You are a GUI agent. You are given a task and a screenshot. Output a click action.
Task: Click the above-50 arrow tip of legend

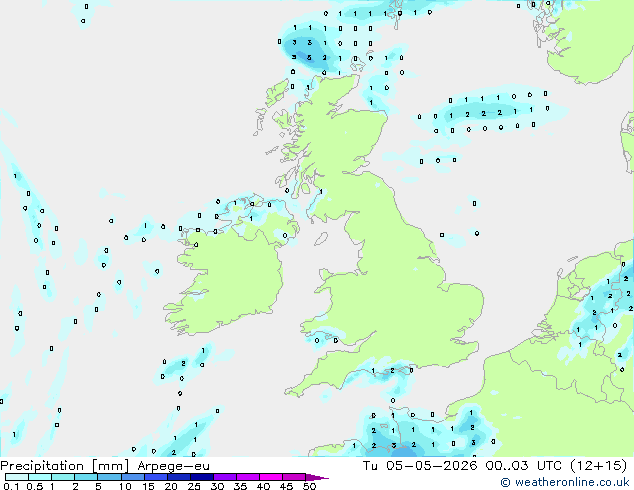(x=317, y=477)
